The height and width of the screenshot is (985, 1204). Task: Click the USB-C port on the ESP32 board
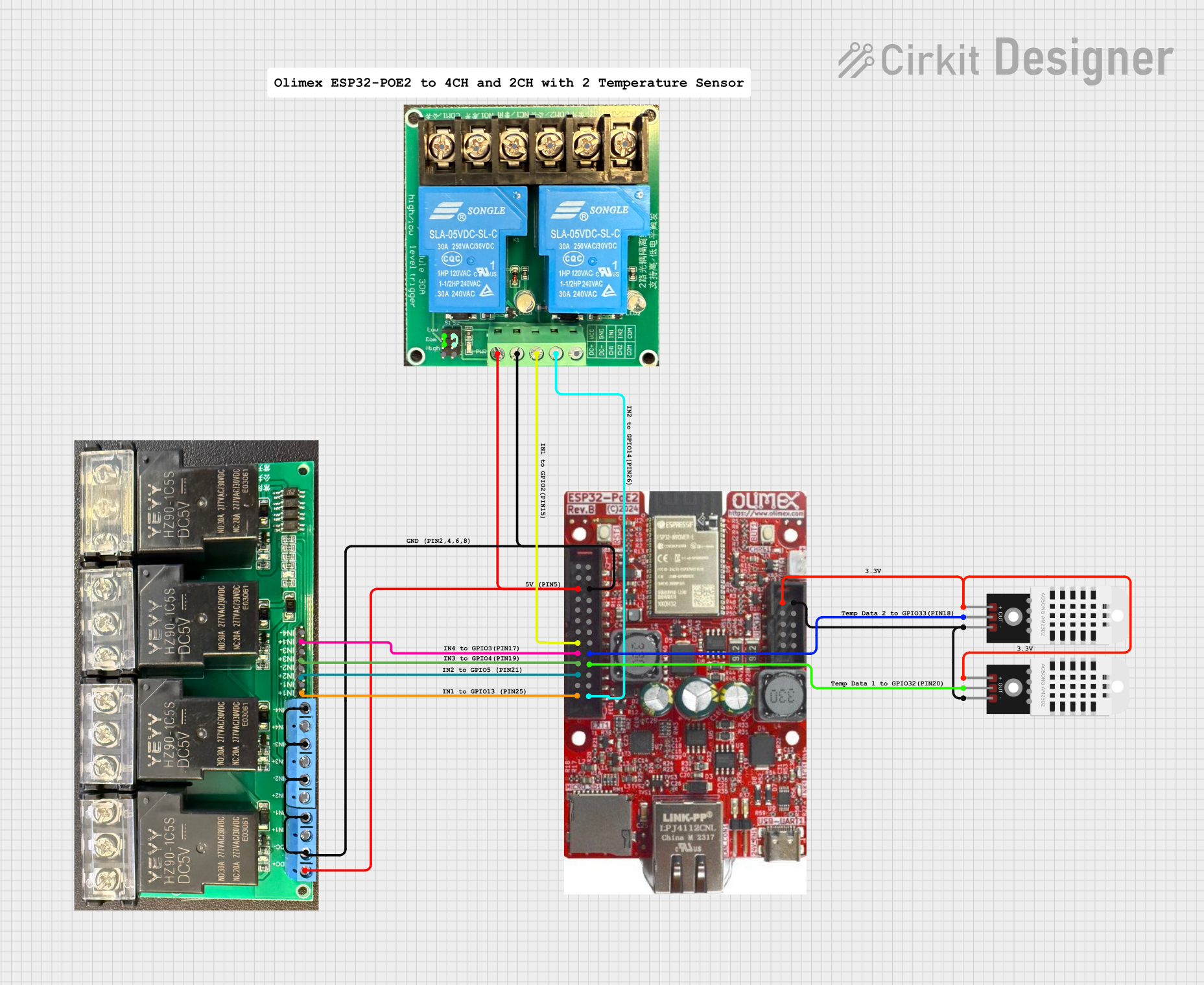(x=782, y=845)
